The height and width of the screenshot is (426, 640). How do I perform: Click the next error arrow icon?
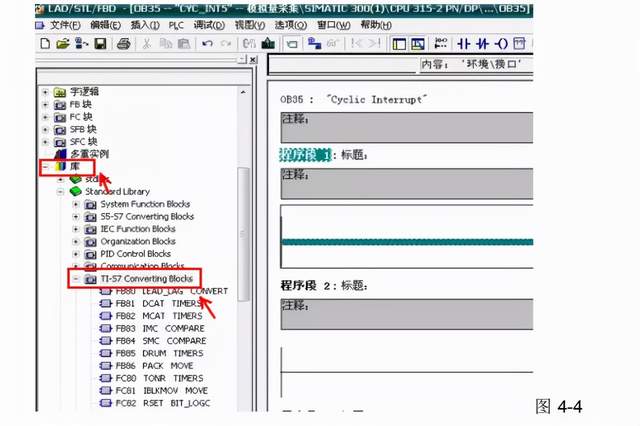[375, 43]
